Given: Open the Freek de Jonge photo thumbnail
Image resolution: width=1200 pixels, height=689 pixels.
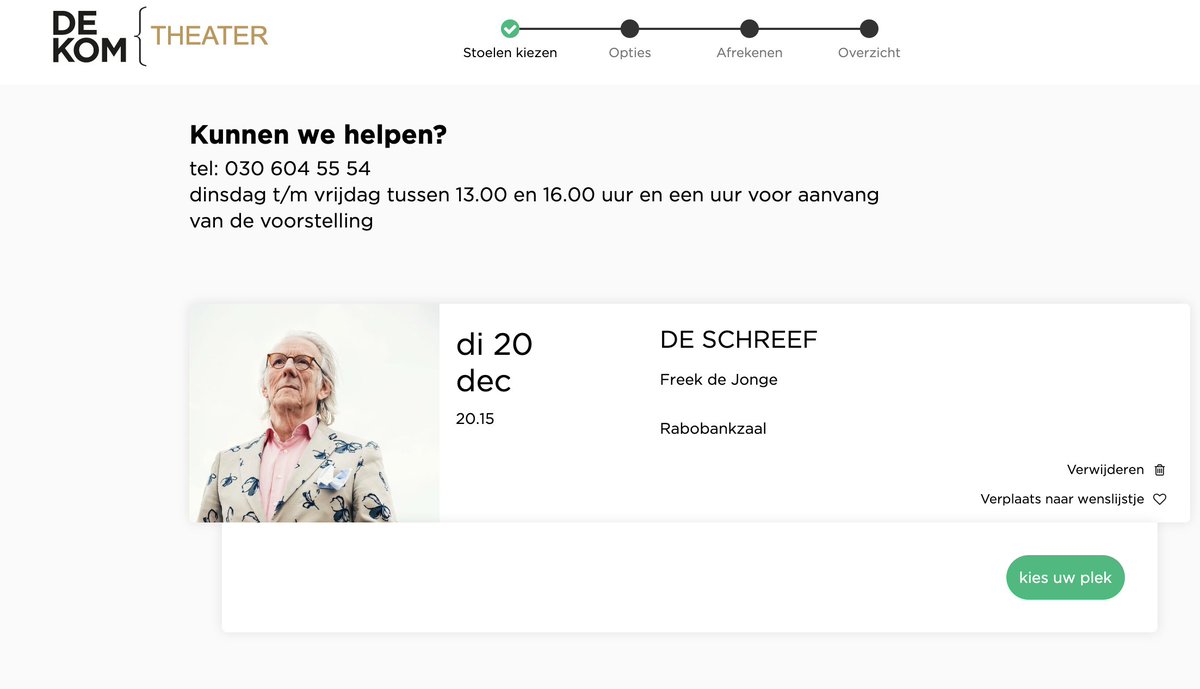Looking at the screenshot, I should coord(314,413).
